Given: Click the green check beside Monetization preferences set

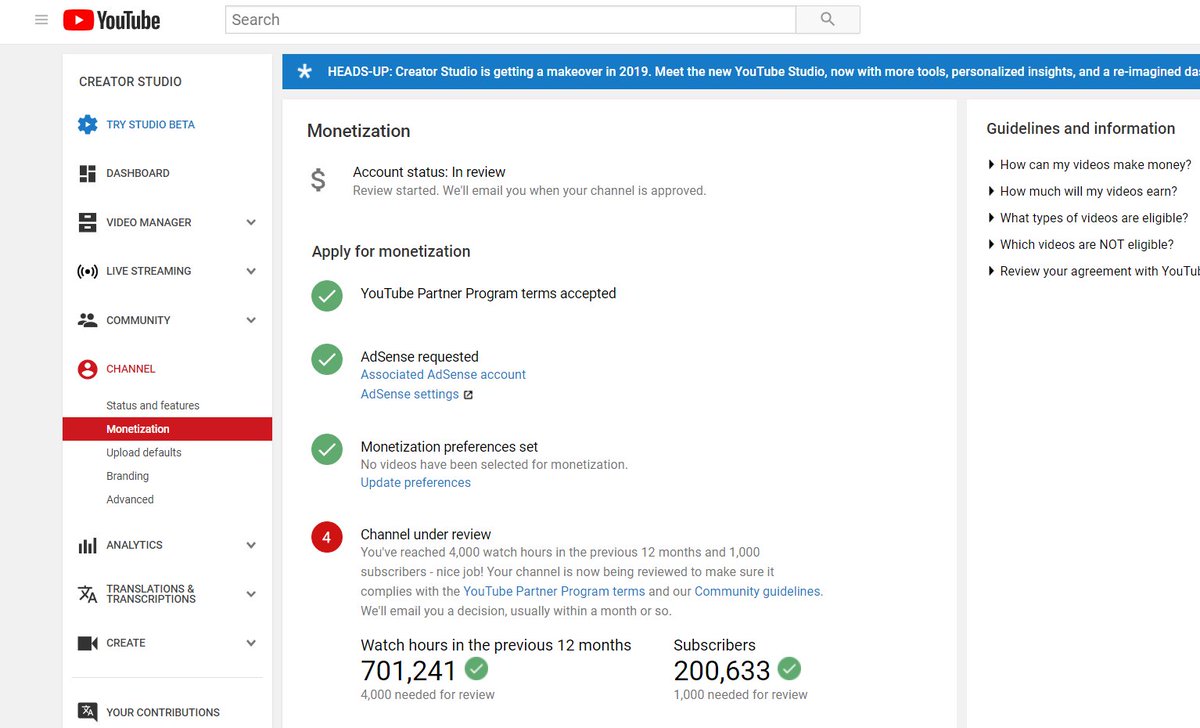Looking at the screenshot, I should coord(327,449).
